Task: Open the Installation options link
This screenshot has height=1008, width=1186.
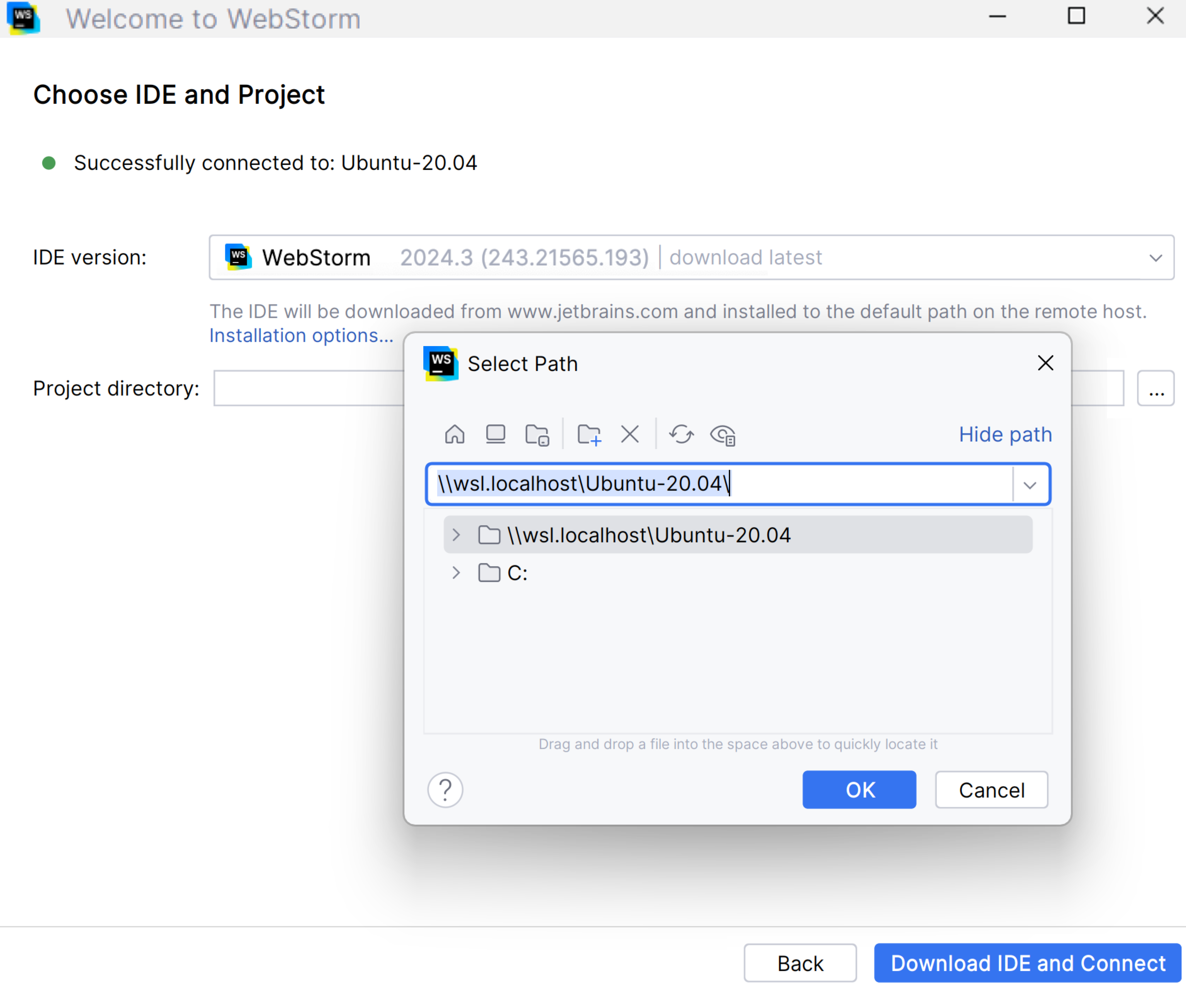Action: (302, 335)
